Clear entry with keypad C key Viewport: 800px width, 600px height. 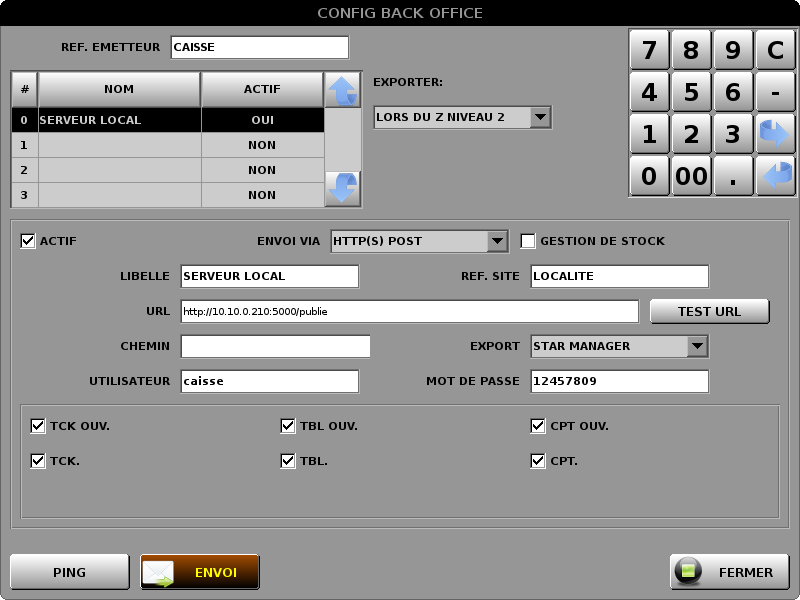pos(775,49)
